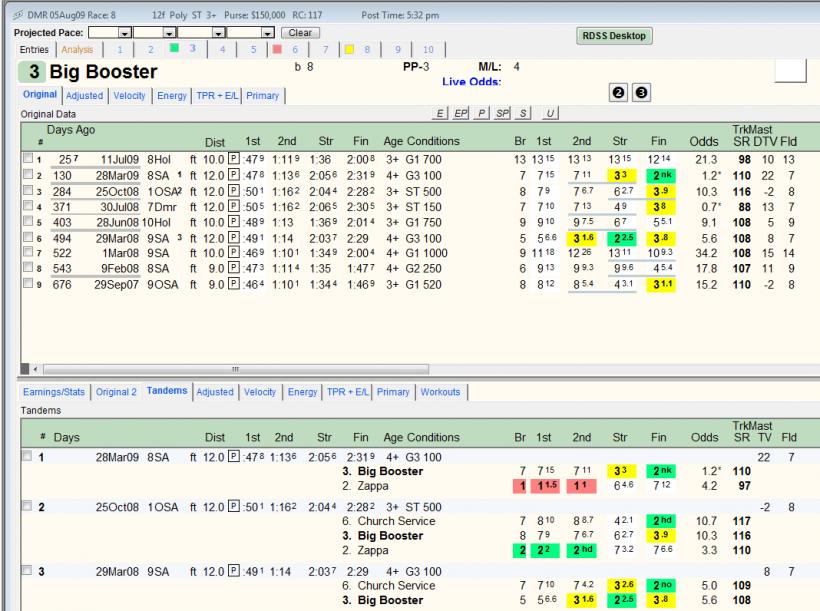Click the Clear button
This screenshot has height=611, width=820.
(x=300, y=33)
